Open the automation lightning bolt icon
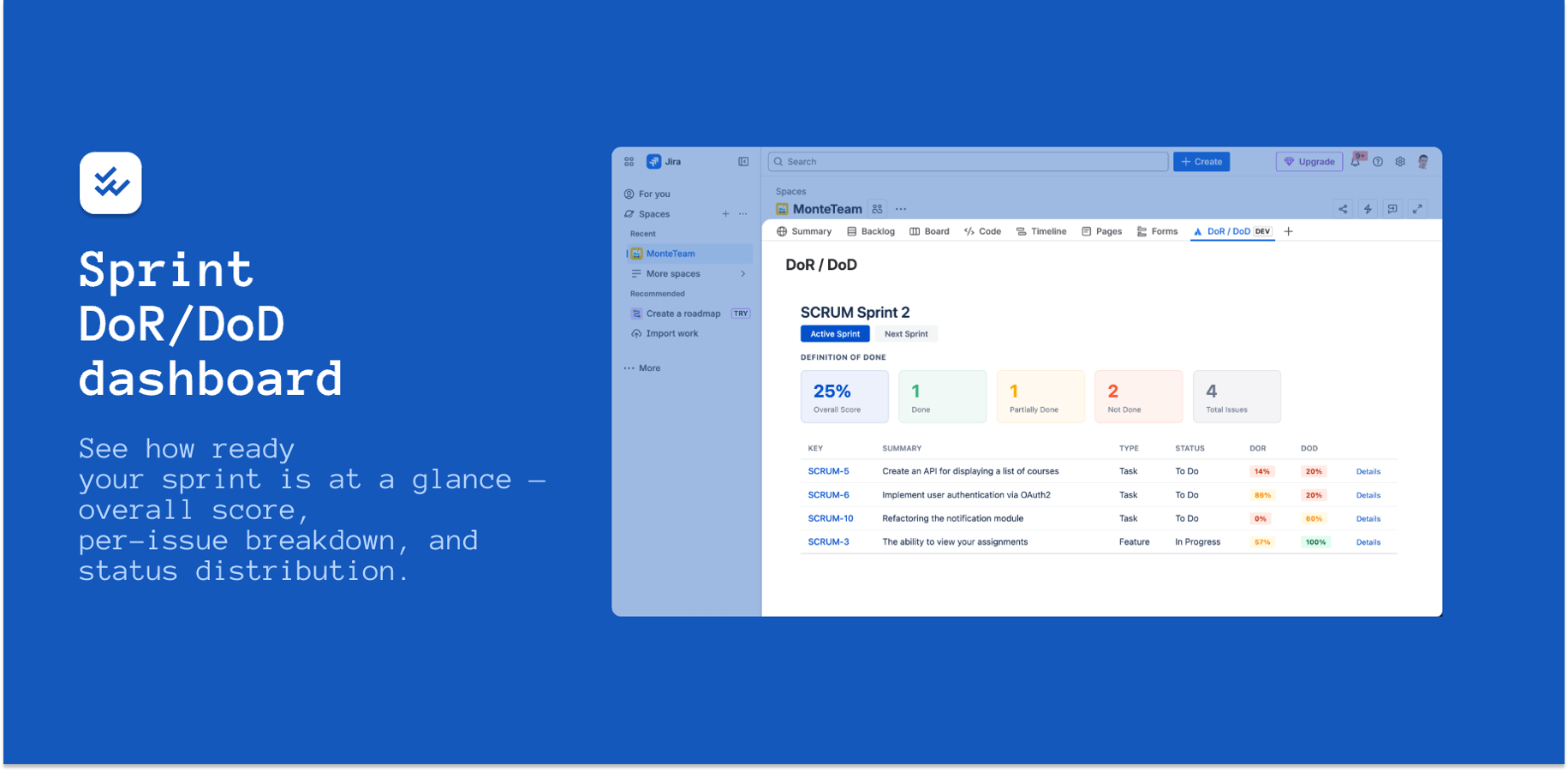 click(1368, 209)
